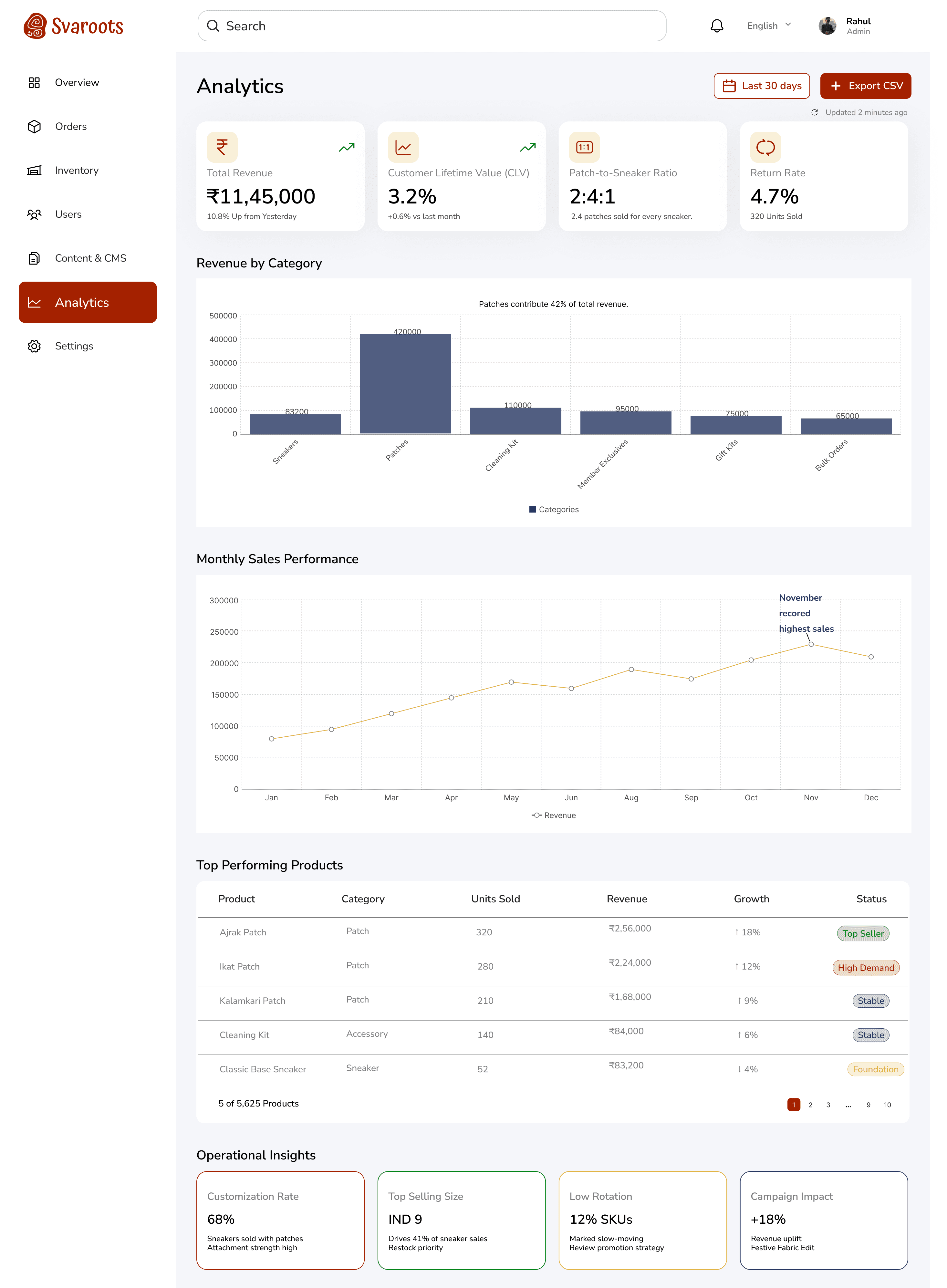Click the Patch-to-Sneaker 1:1 ratio icon

click(584, 147)
